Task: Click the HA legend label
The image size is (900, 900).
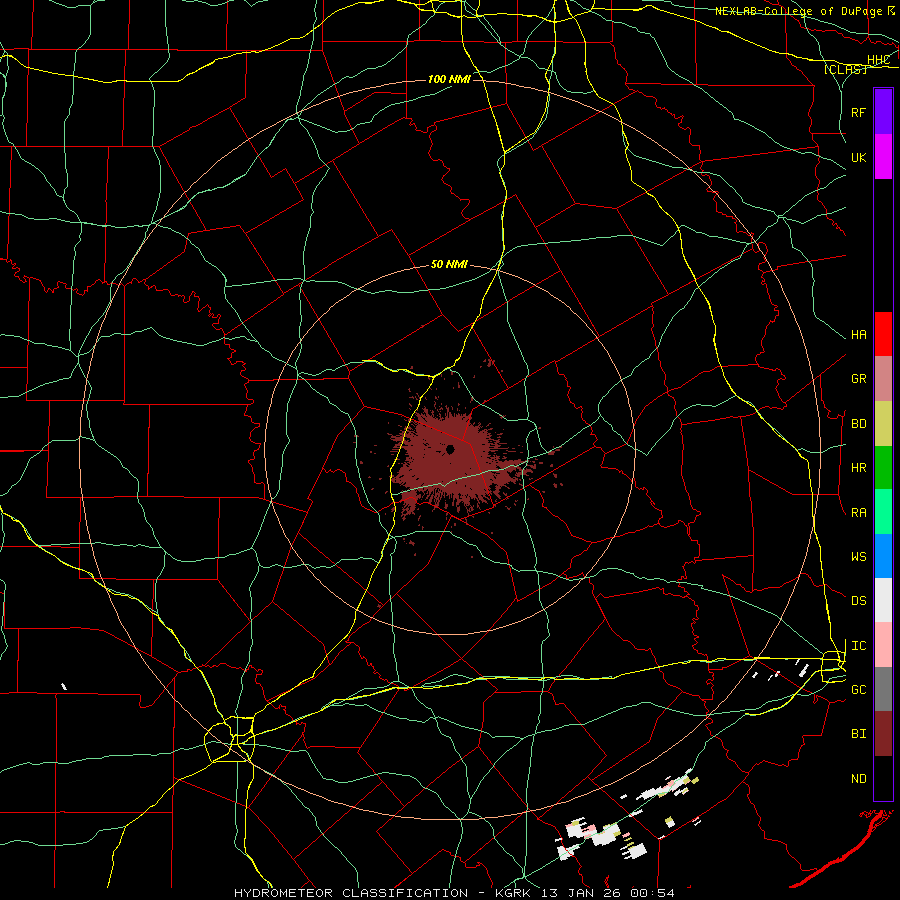Action: click(x=858, y=335)
